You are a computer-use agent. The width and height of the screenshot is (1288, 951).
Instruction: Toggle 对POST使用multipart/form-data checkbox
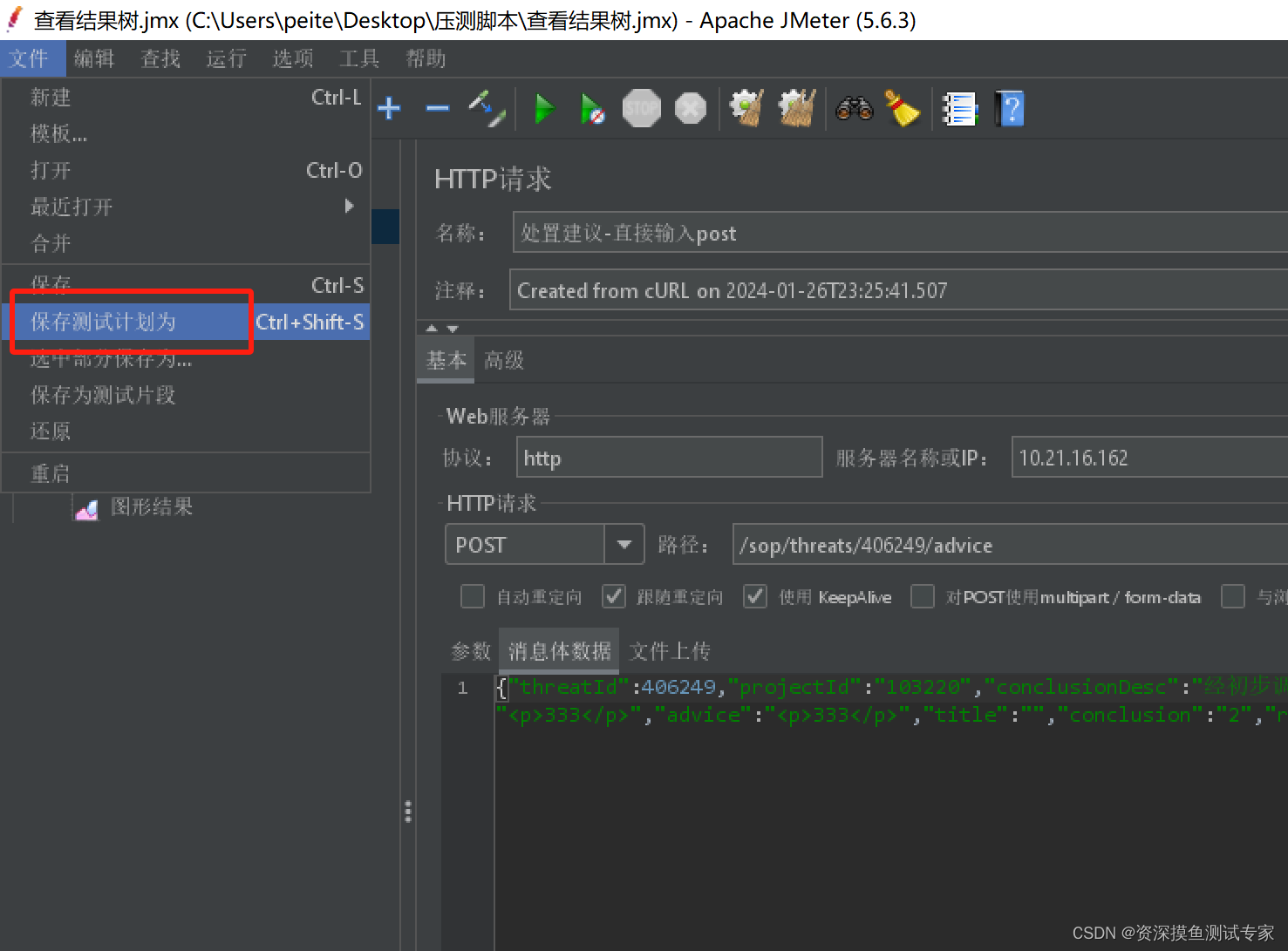(x=923, y=596)
